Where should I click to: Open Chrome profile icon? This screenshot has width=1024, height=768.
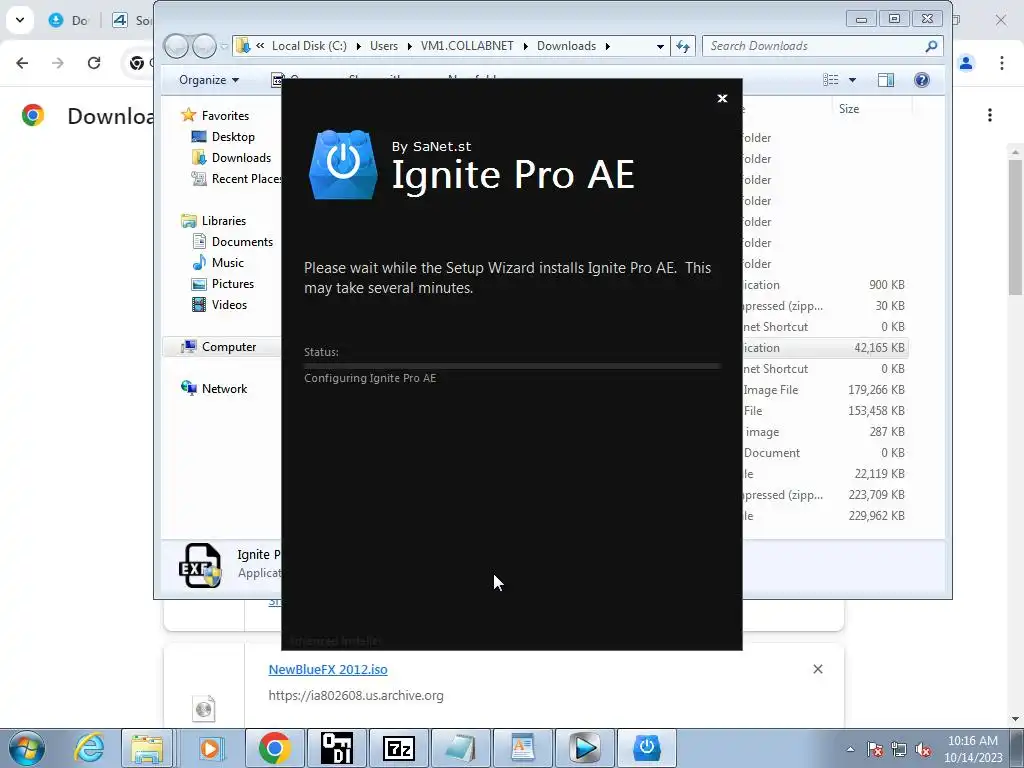966,63
